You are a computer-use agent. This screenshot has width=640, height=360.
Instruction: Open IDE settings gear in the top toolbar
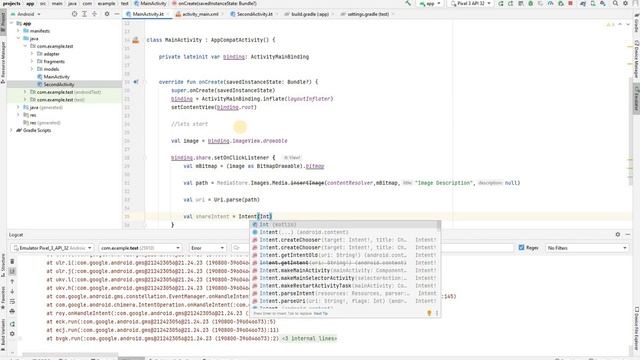(625, 3)
